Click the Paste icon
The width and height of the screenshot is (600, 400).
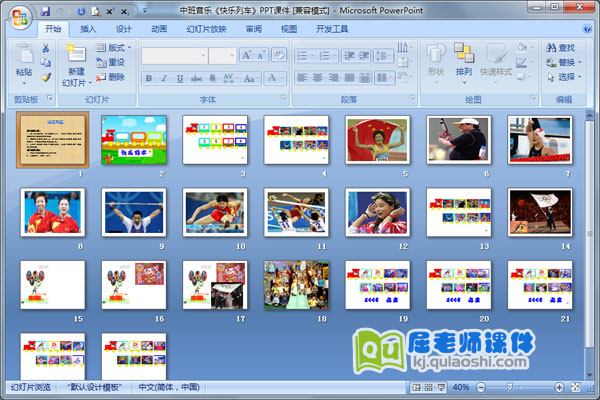point(24,54)
